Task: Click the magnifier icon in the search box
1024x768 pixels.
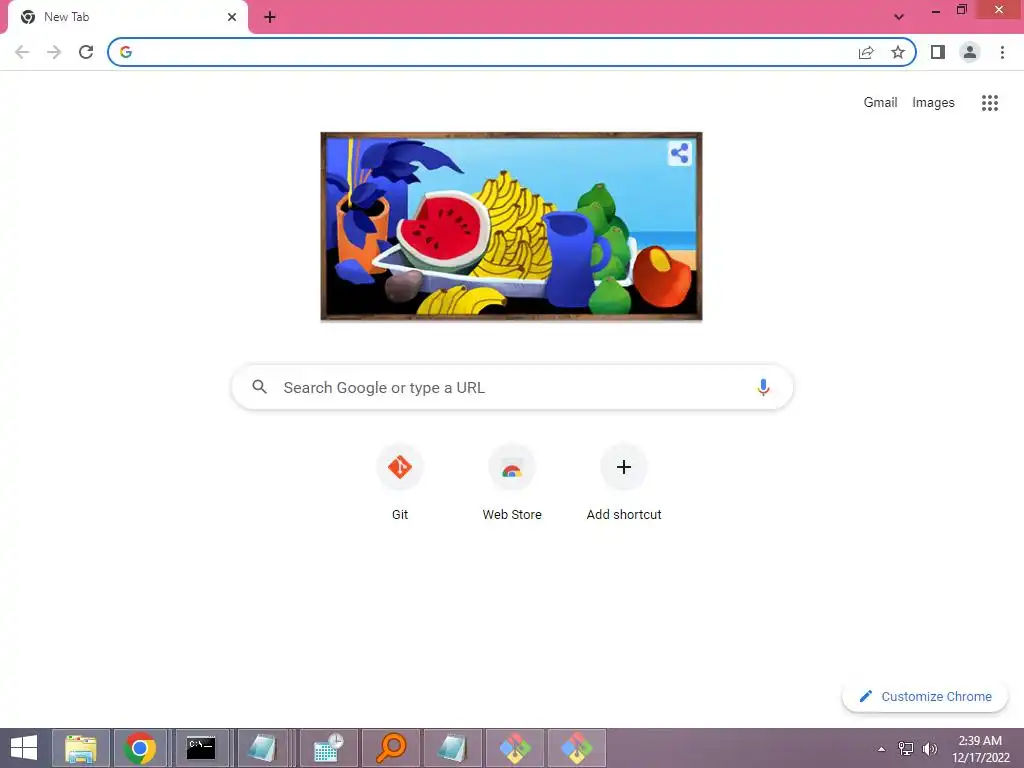Action: click(259, 387)
